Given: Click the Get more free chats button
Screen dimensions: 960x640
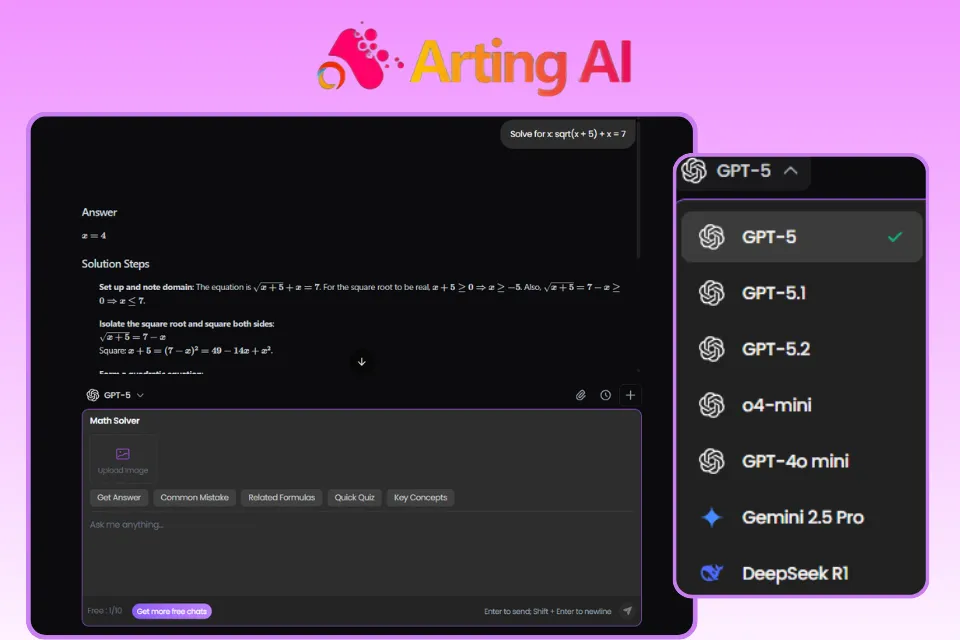Looking at the screenshot, I should pos(171,609).
